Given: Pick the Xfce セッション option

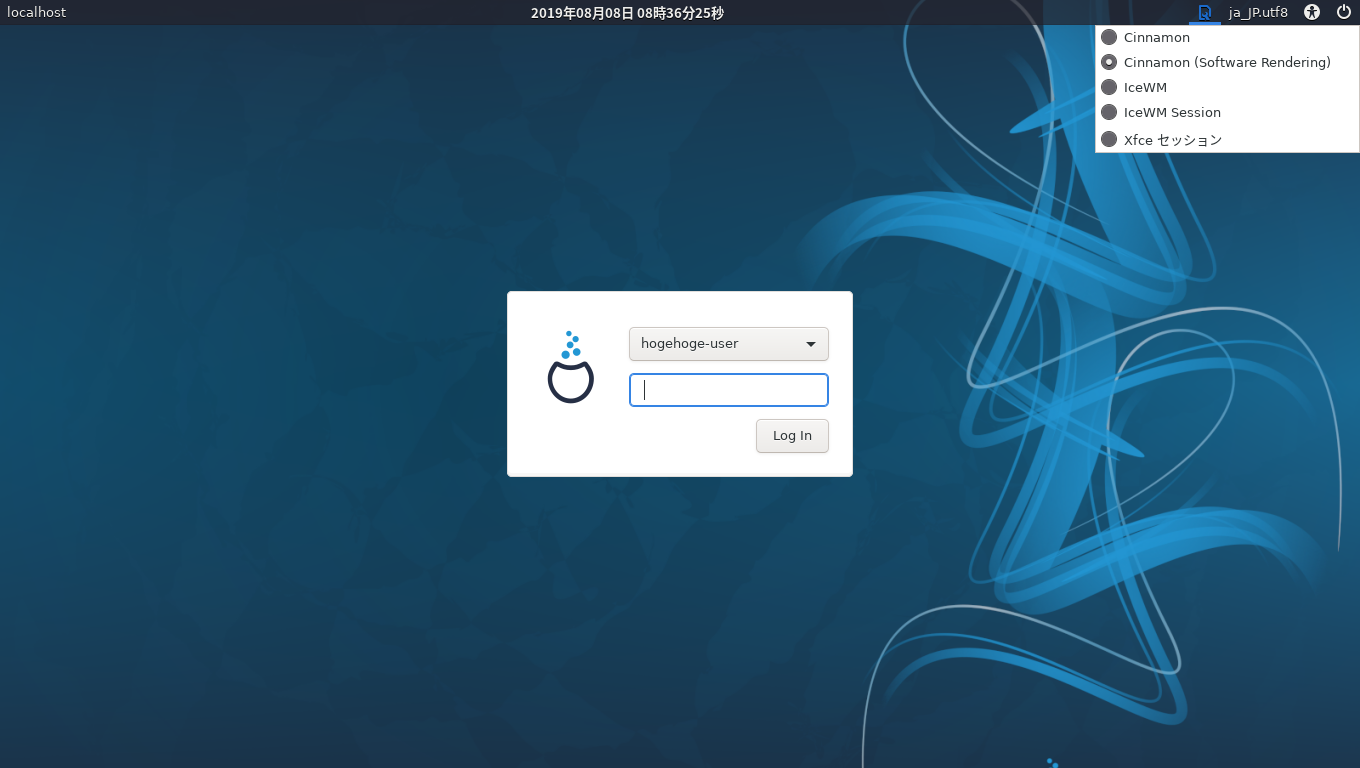Looking at the screenshot, I should pos(1227,139).
